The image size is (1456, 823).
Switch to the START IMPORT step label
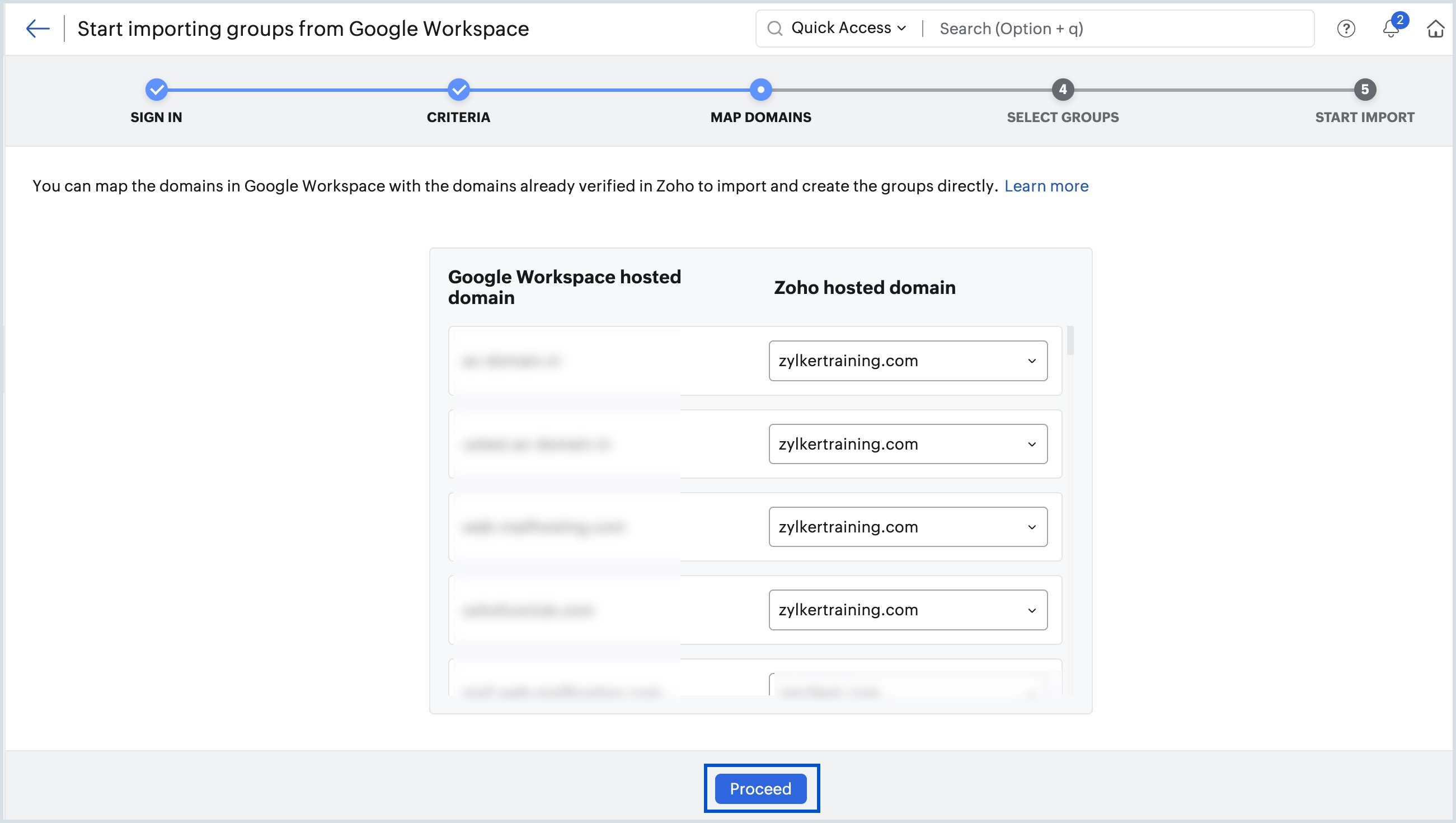pyautogui.click(x=1364, y=118)
